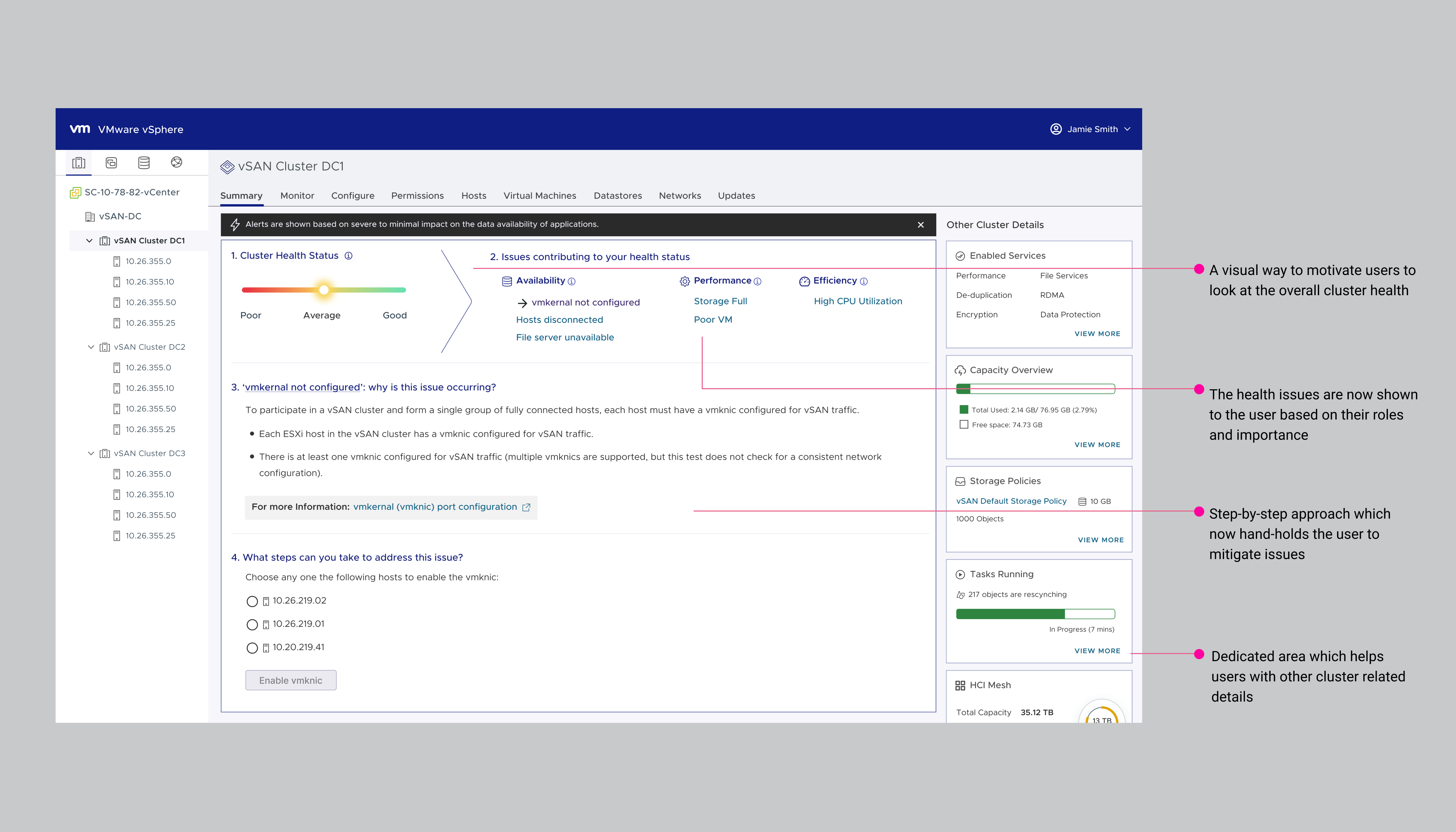
Task: Click the Availability database icon
Action: tap(507, 281)
